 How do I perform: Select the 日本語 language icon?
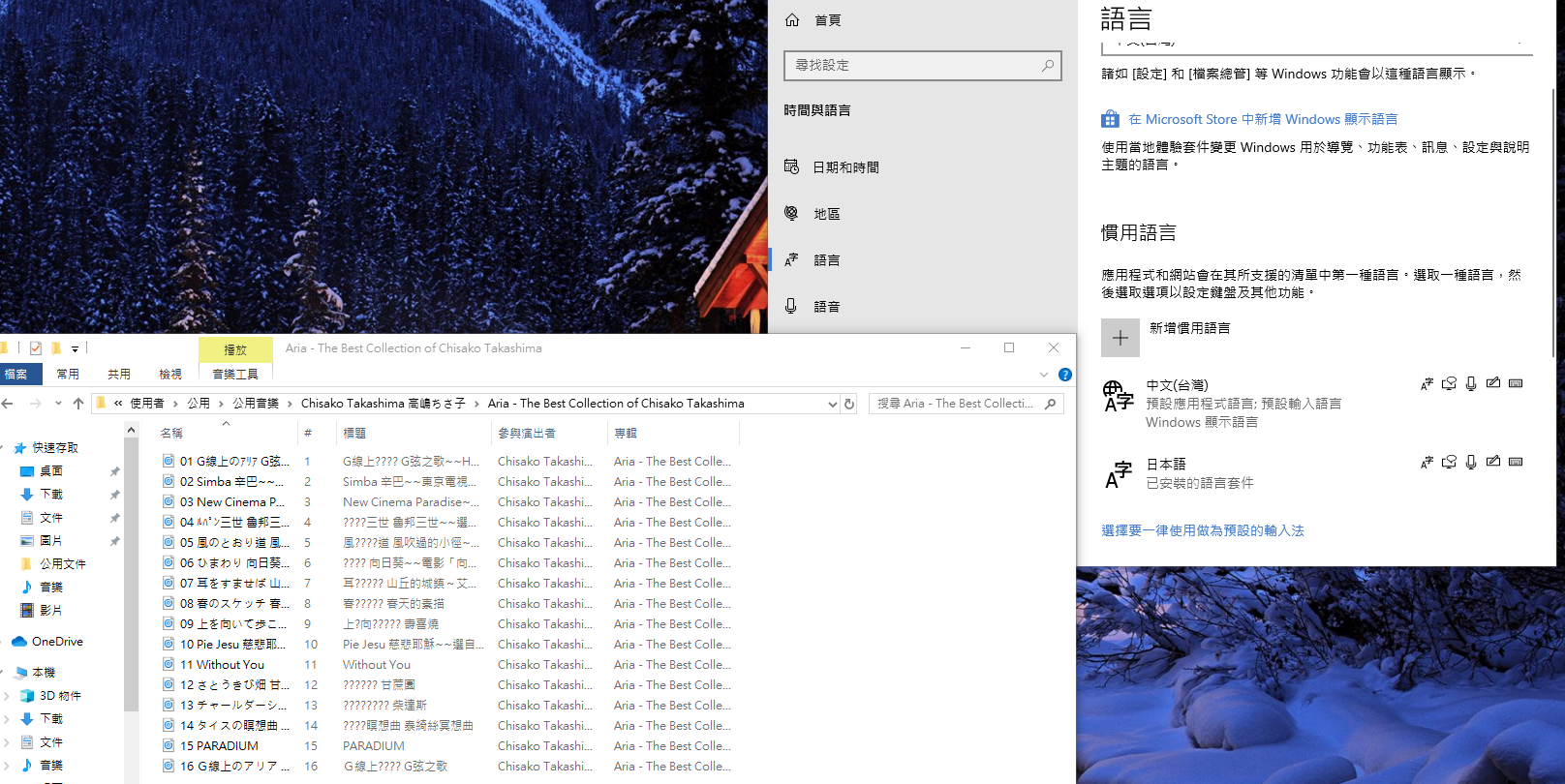(x=1119, y=475)
